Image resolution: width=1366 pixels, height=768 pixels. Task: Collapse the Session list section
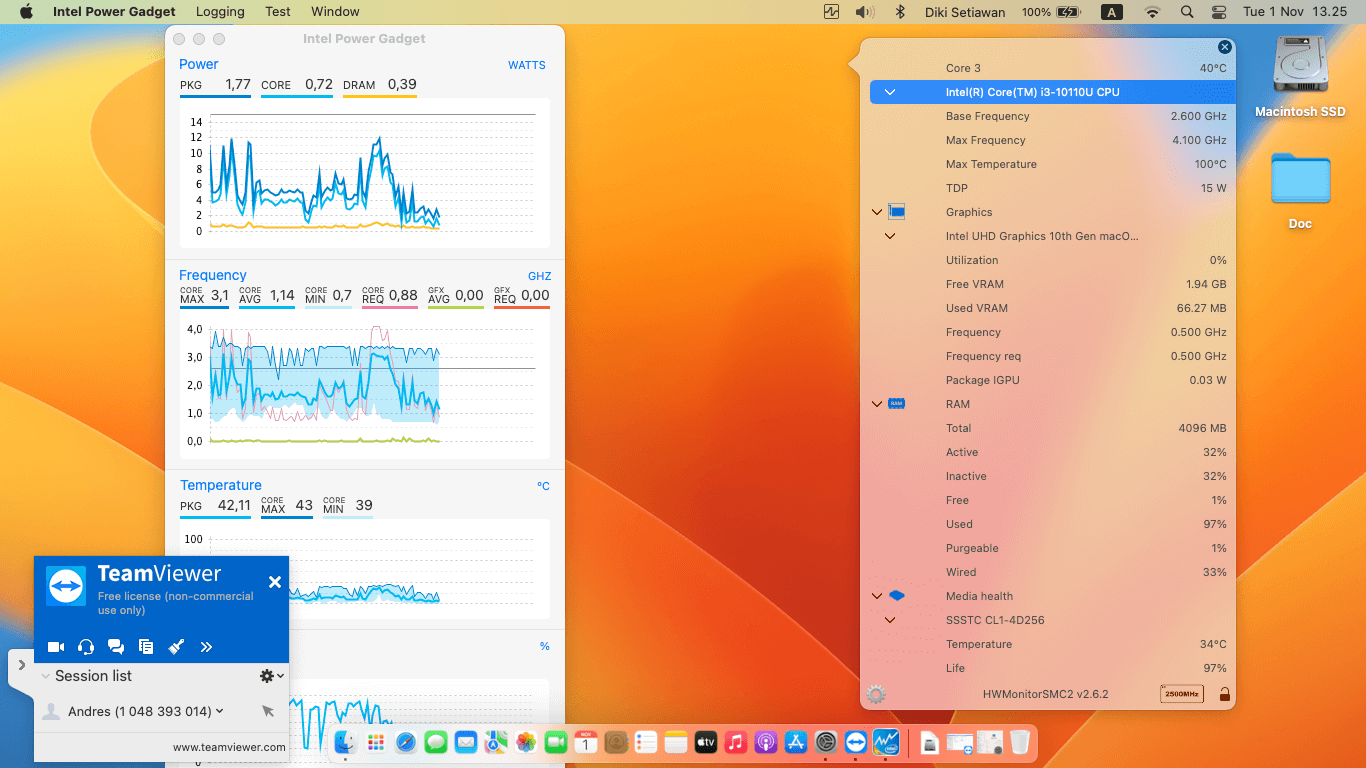tap(46, 676)
